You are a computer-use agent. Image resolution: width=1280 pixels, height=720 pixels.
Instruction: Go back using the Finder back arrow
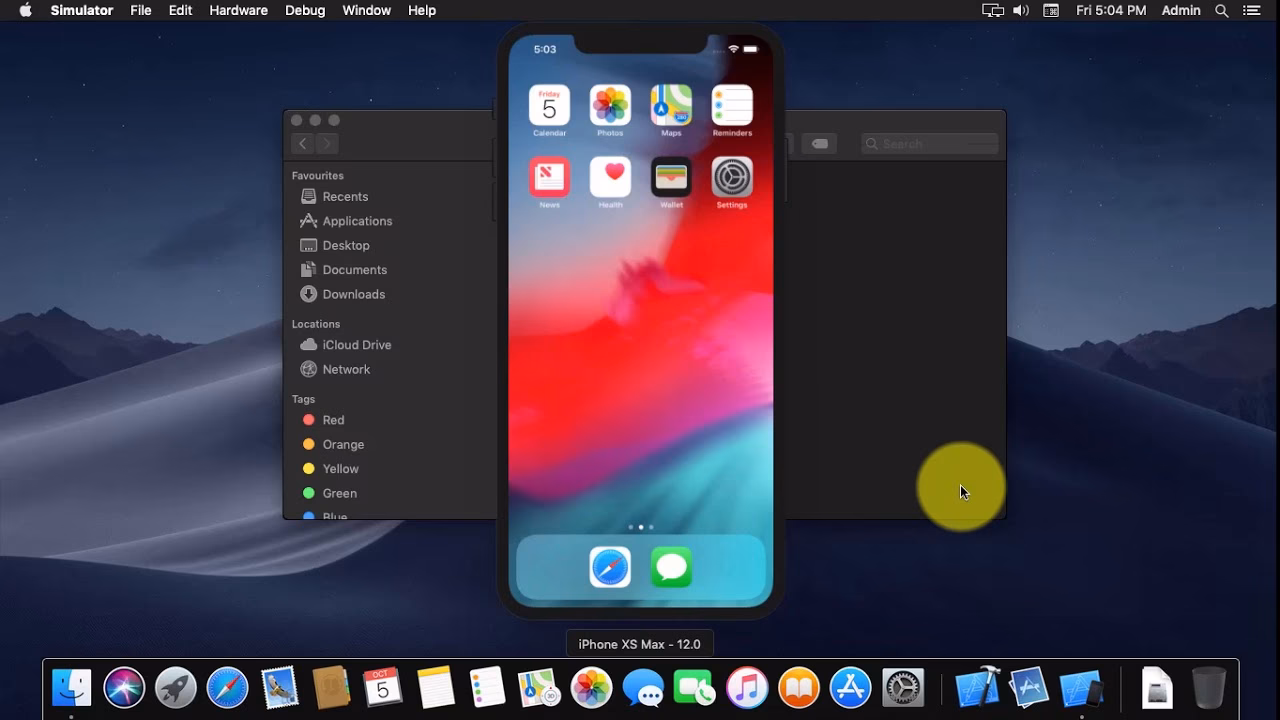point(302,143)
